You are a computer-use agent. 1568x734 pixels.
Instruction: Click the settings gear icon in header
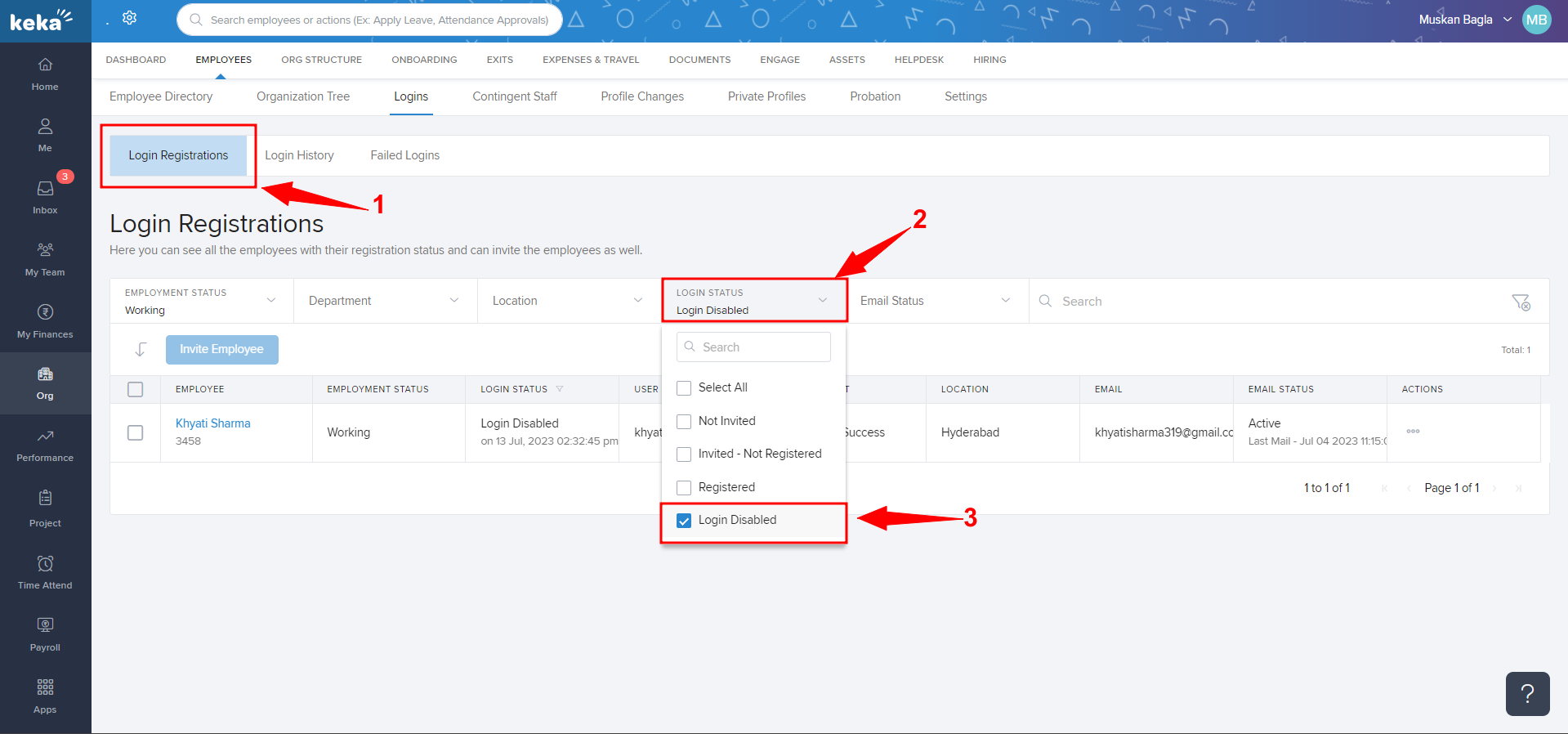point(129,18)
